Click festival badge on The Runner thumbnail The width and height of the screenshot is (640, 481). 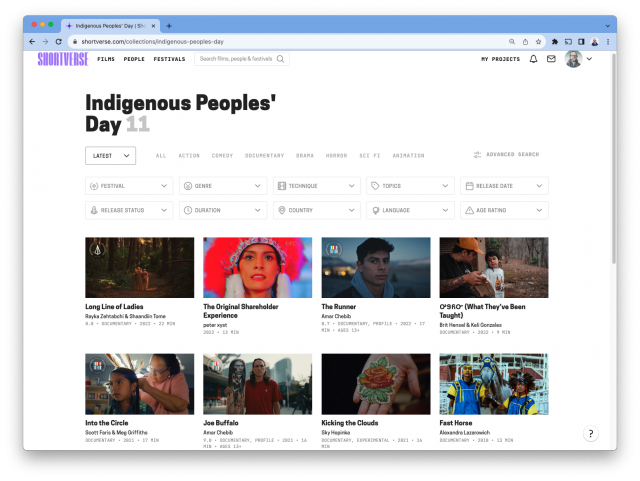pos(334,249)
